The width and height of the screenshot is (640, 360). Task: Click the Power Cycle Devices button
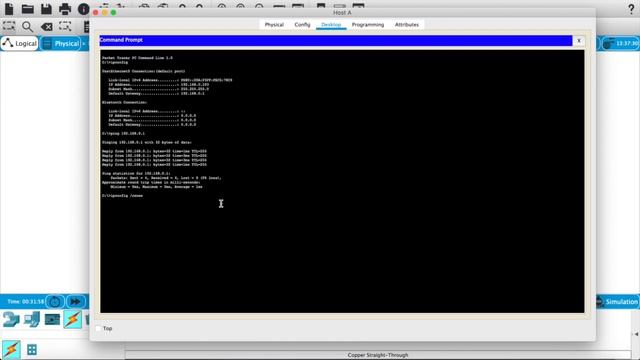tap(55, 302)
